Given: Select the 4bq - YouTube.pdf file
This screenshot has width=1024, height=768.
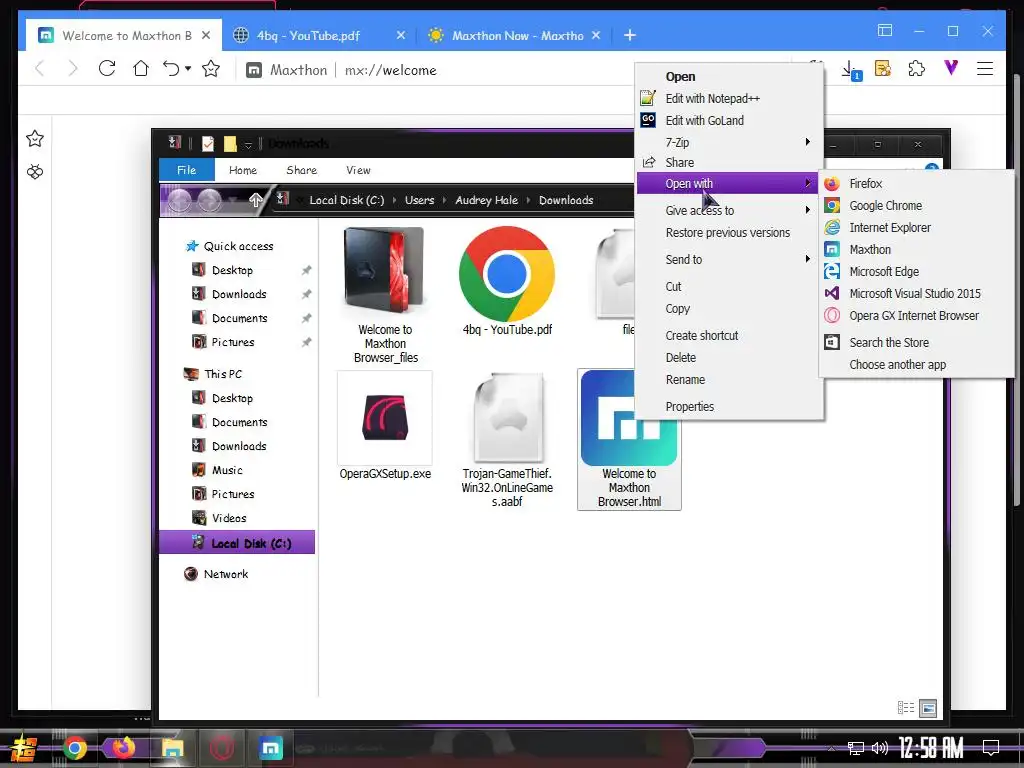Looking at the screenshot, I should click(x=507, y=281).
